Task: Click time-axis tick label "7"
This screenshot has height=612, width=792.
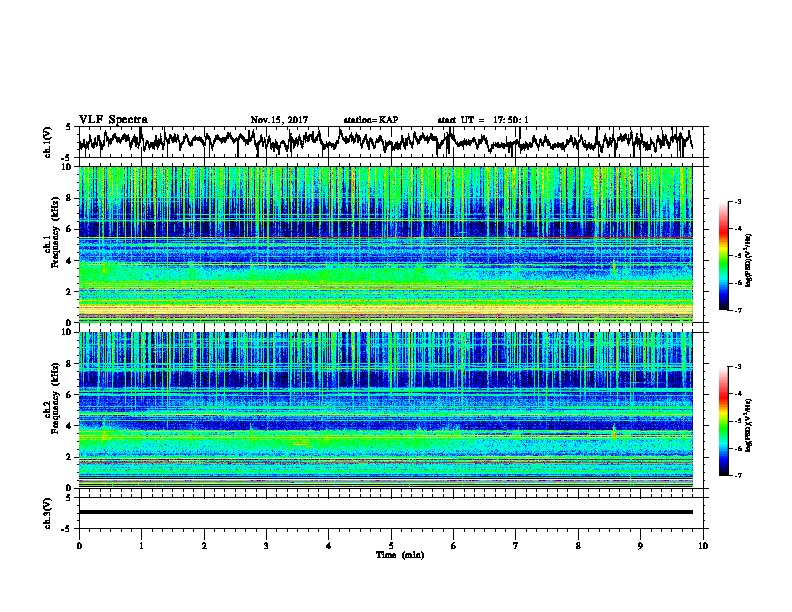Action: point(516,546)
